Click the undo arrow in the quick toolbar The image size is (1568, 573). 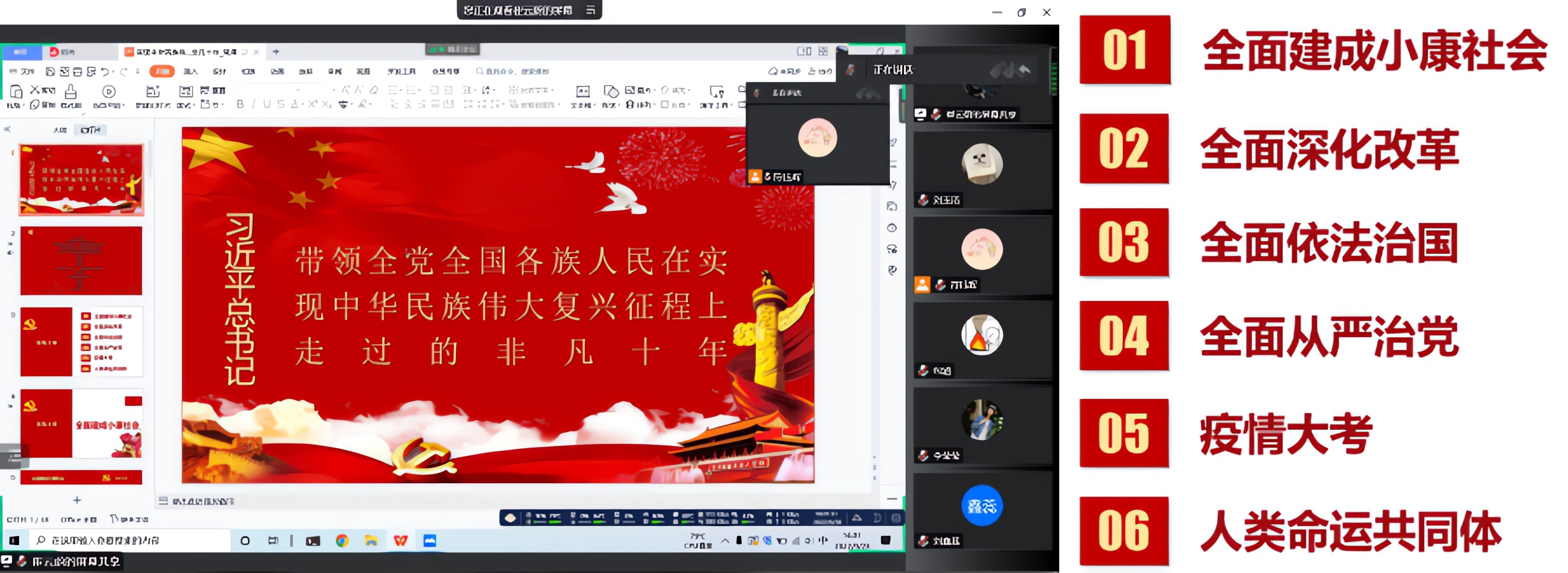[x=105, y=72]
